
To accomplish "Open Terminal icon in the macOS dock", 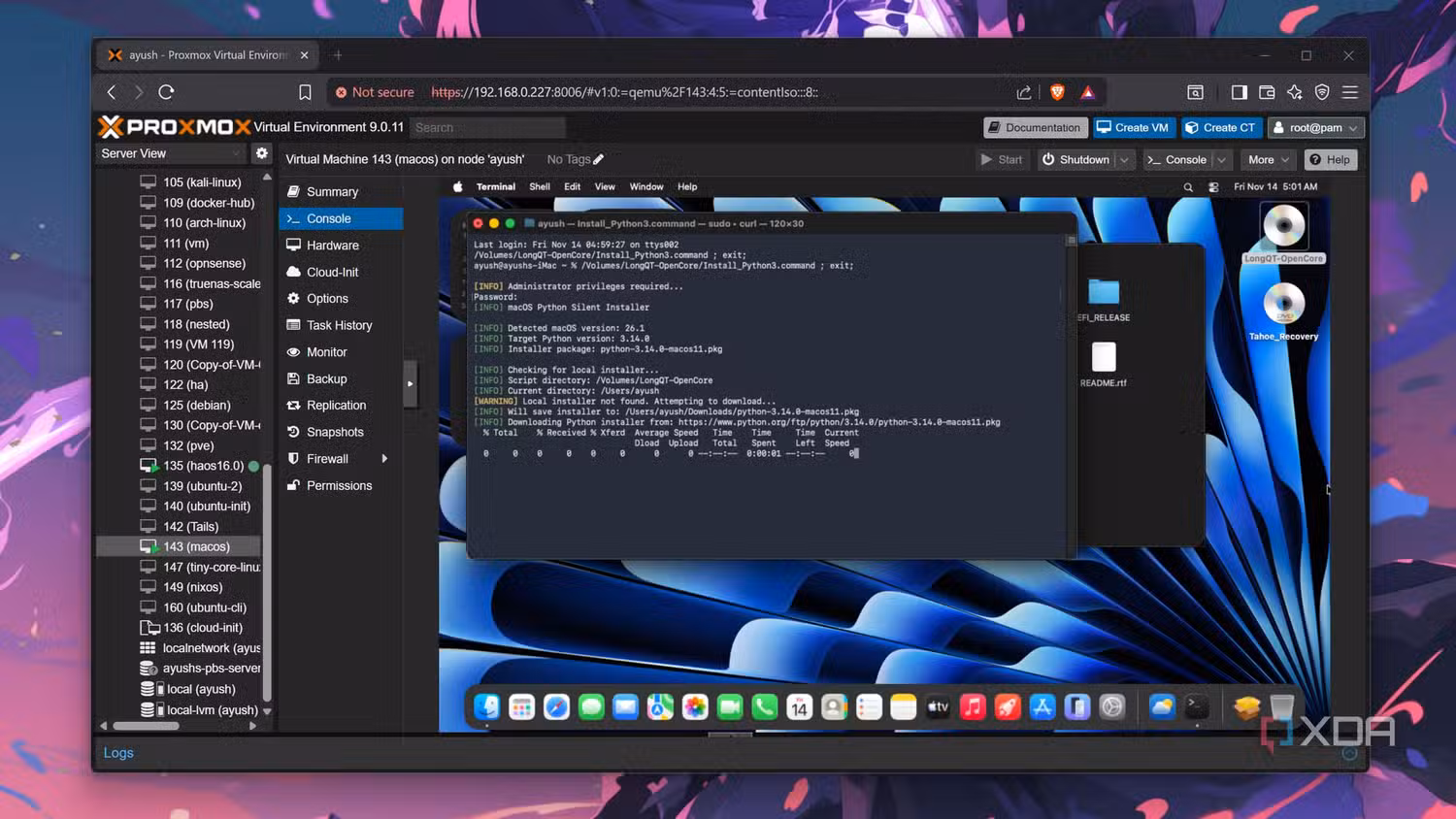I will click(x=1197, y=706).
